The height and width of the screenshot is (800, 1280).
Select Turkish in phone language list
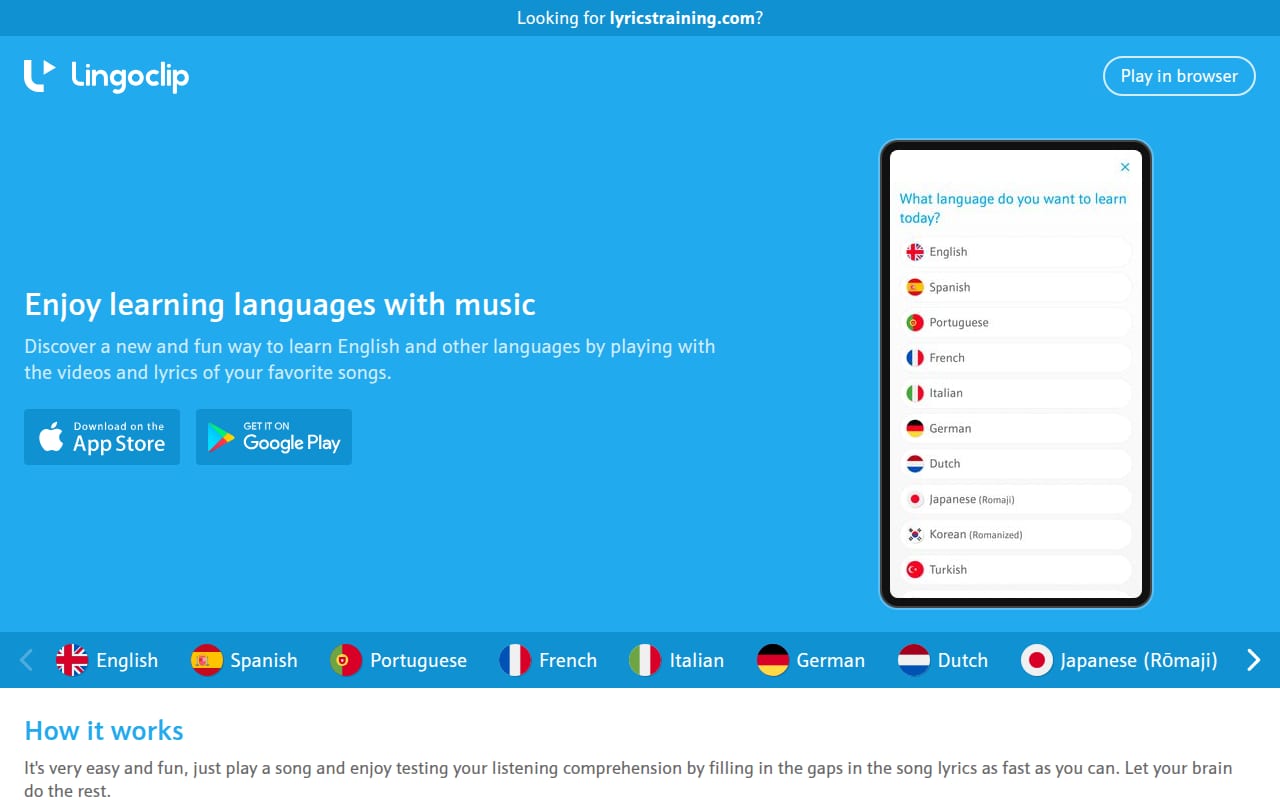1015,569
